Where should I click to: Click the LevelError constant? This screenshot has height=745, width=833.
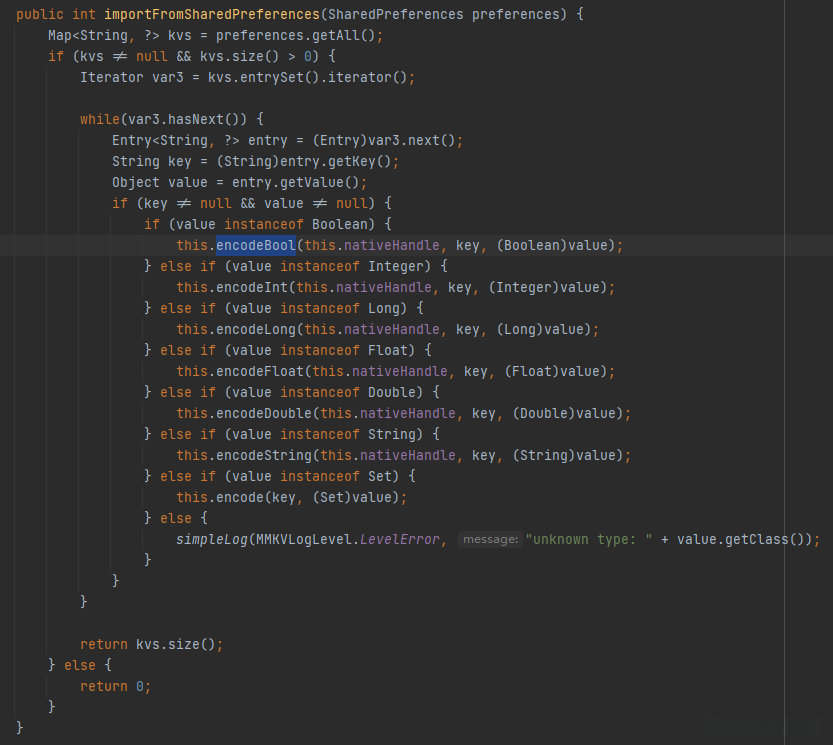400,539
